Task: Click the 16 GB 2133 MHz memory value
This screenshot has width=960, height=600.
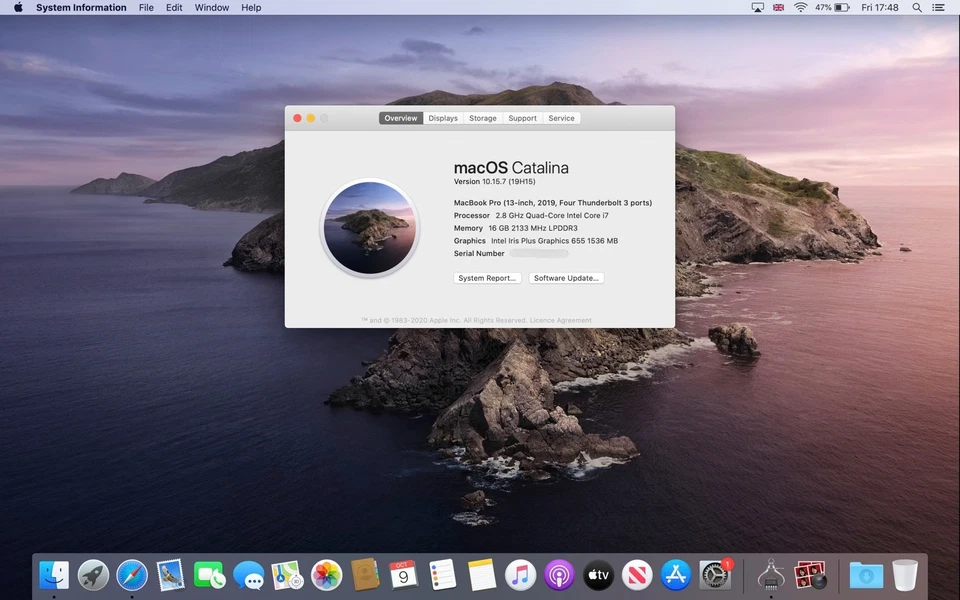Action: (533, 228)
